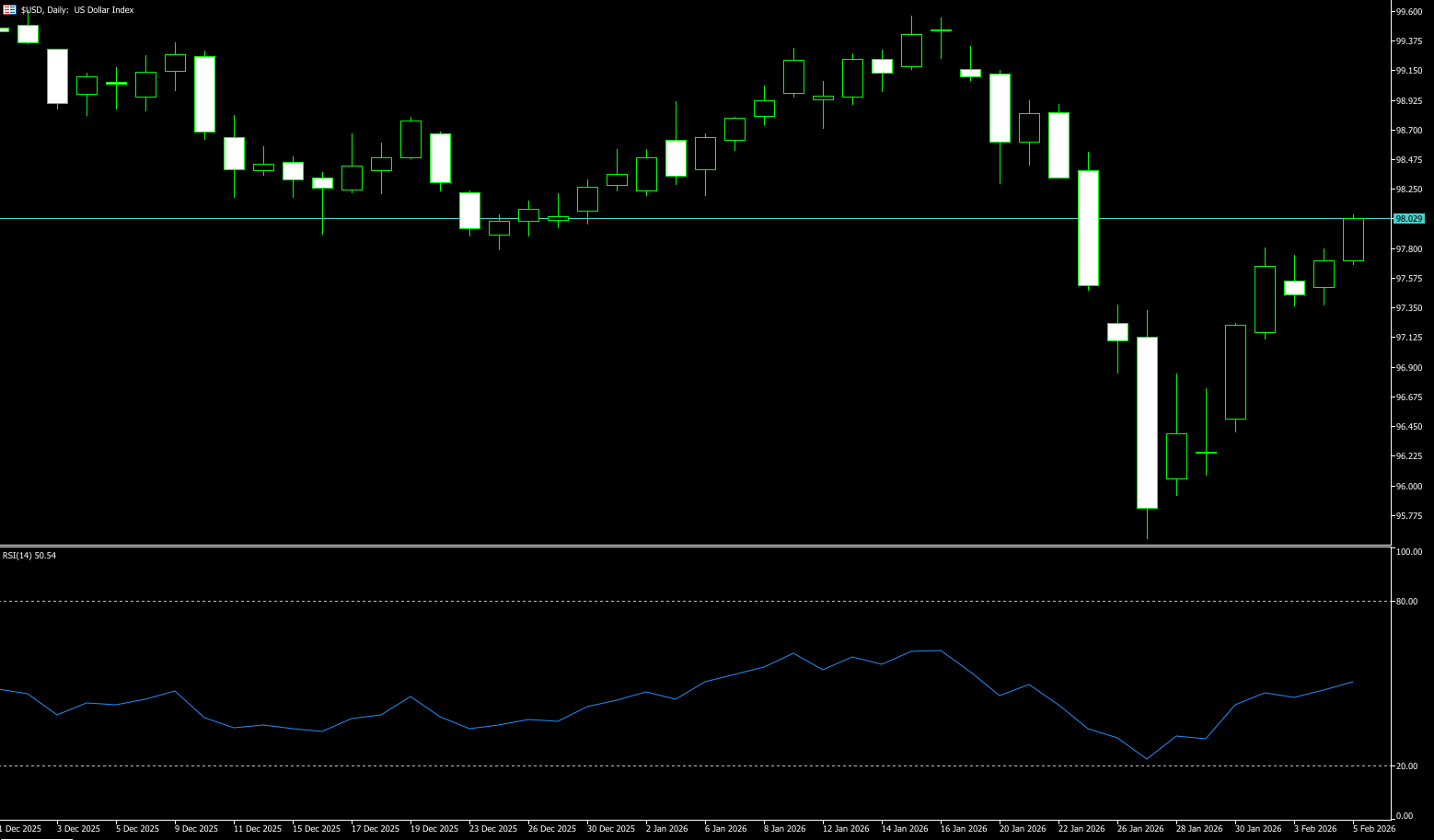Click the 9 Dec 2025 date label
Screen dimensions: 1434x840
point(196,829)
